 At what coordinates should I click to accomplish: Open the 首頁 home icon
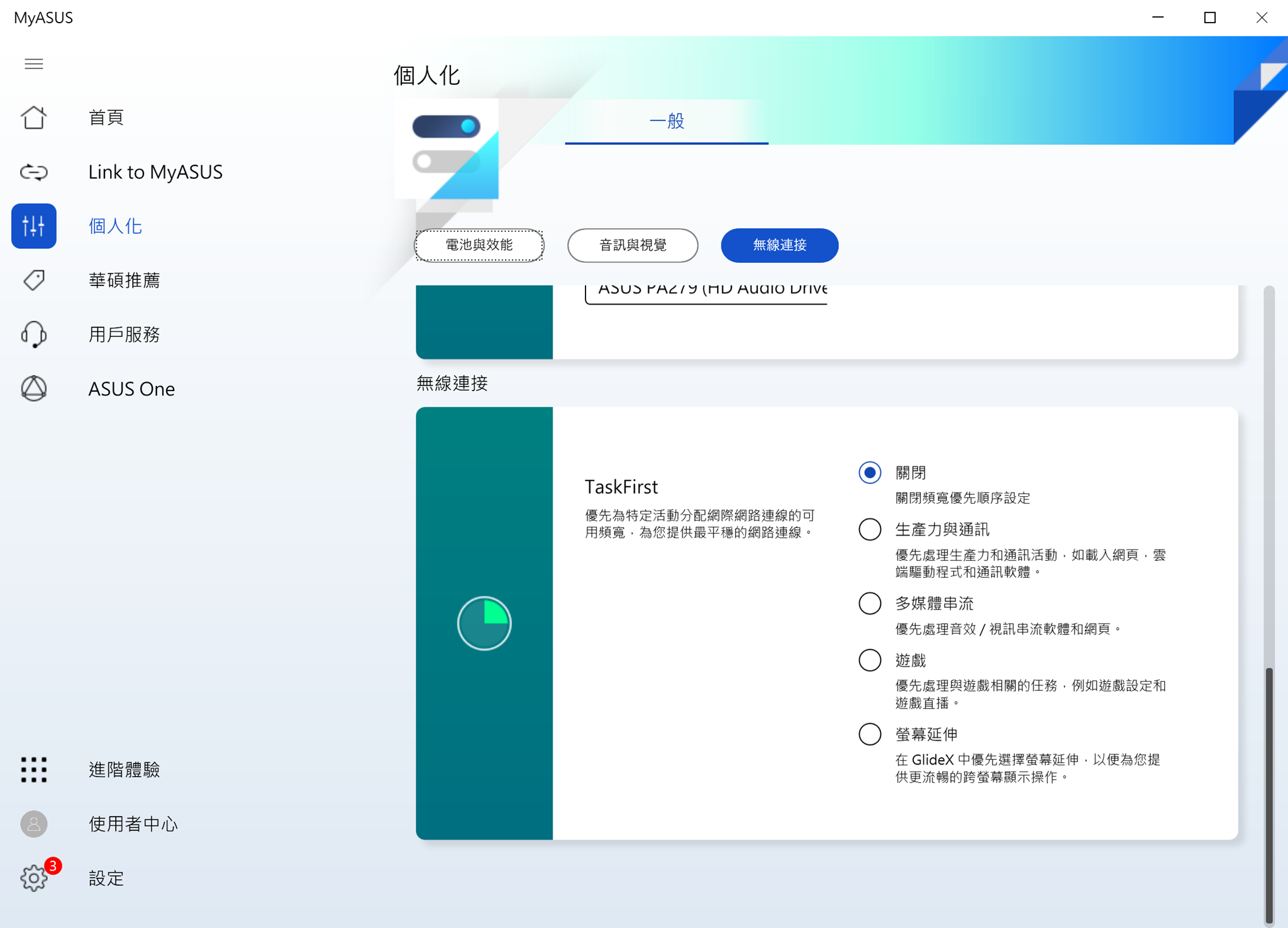point(34,118)
